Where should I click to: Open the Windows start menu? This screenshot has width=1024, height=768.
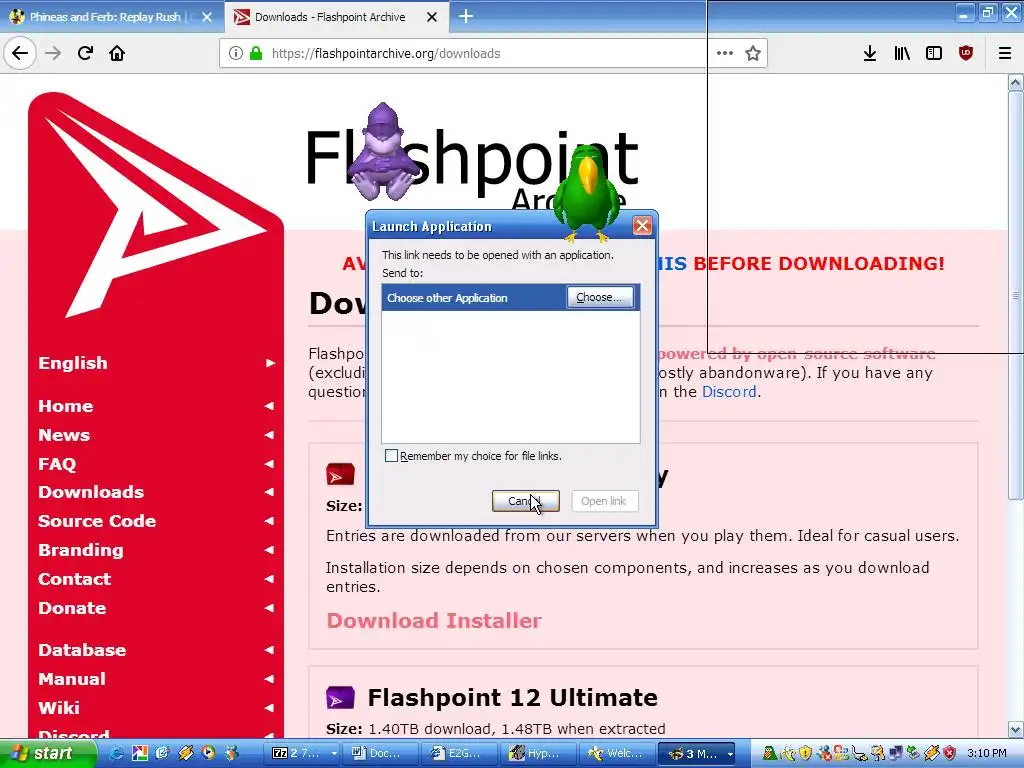[46, 753]
